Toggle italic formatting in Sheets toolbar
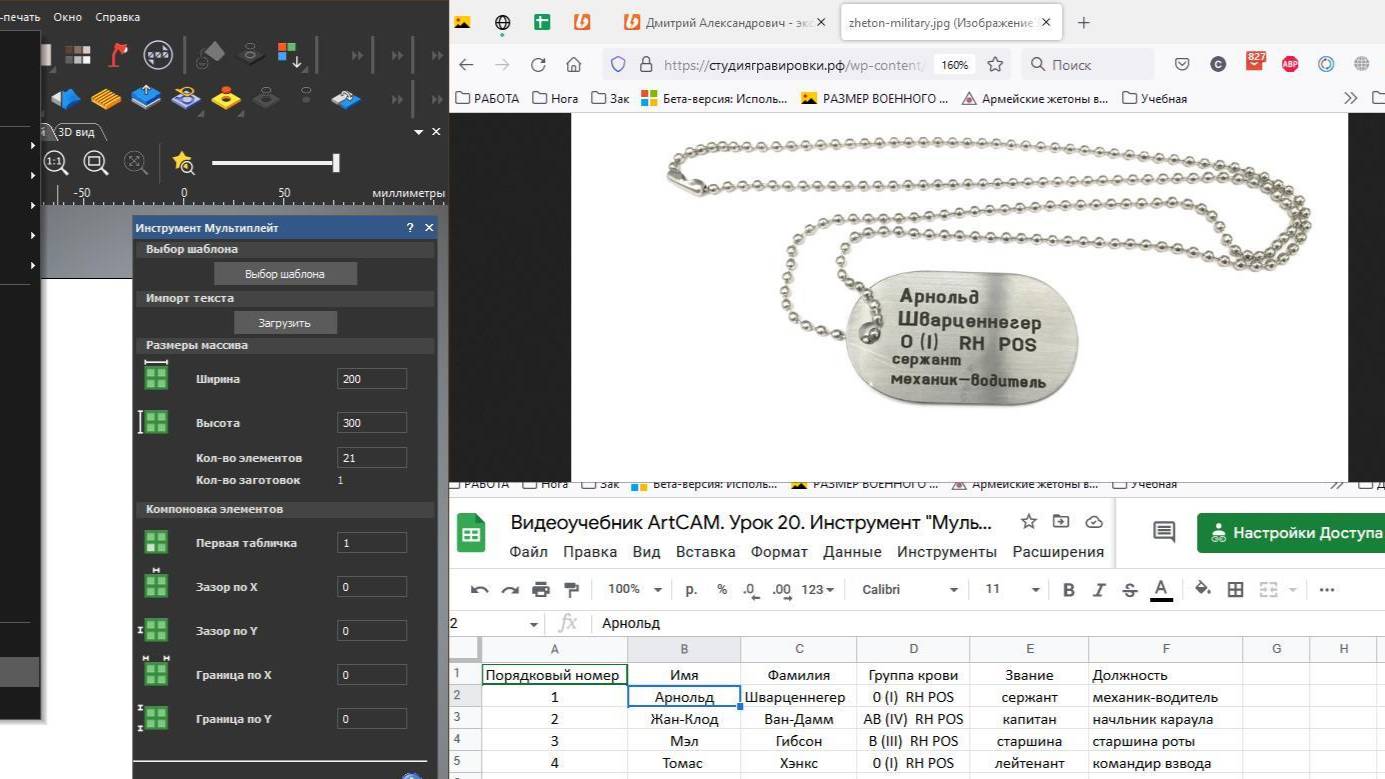The width and height of the screenshot is (1385, 779). pos(1098,590)
